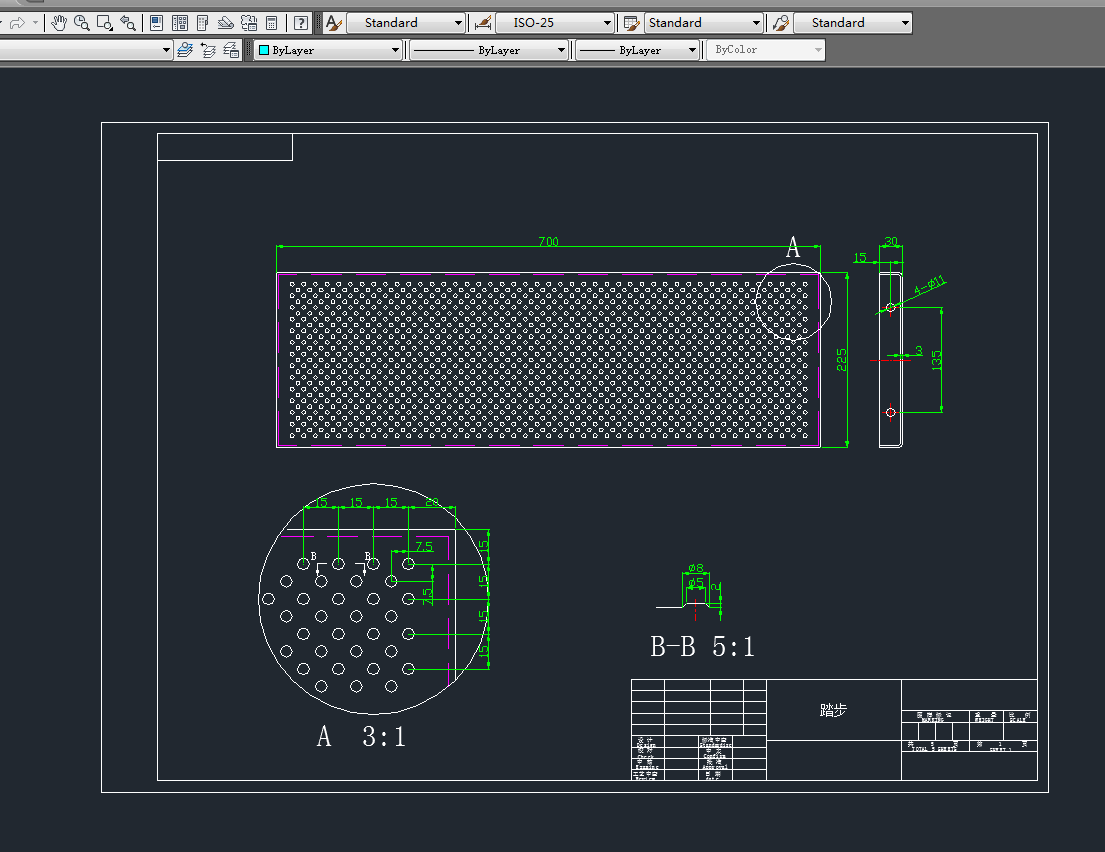Open the Markup Set Manager
The width and height of the screenshot is (1105, 852).
(x=249, y=23)
